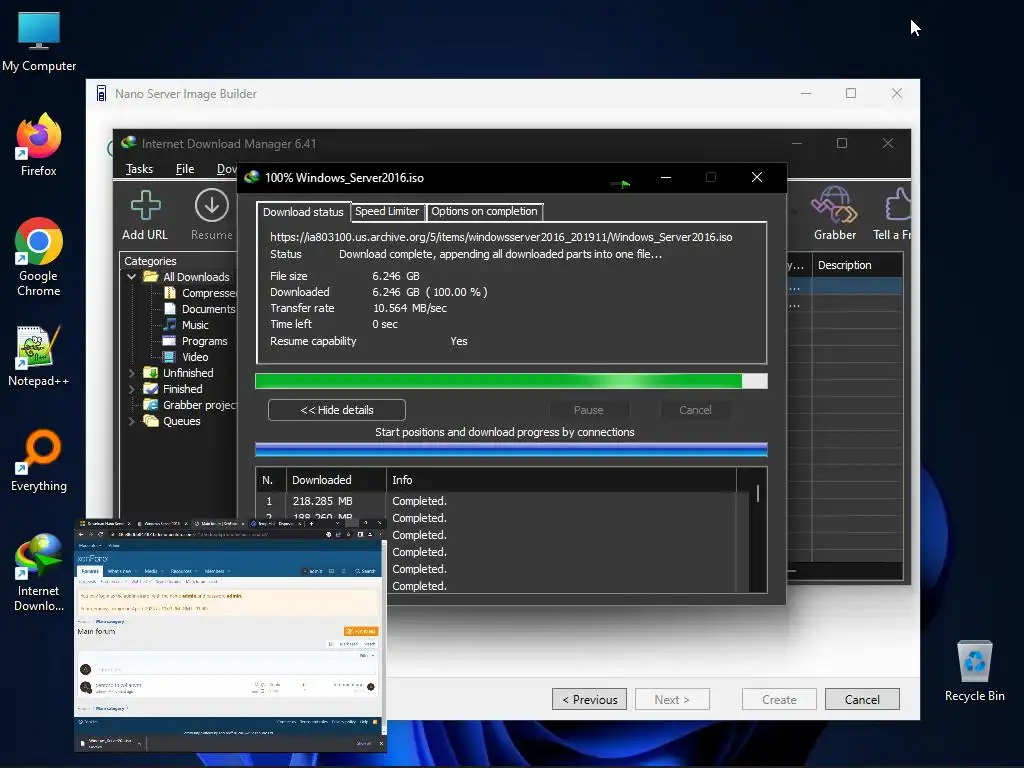Click the Chrome window preview thumbnail
This screenshot has width=1024, height=768.
click(230, 635)
